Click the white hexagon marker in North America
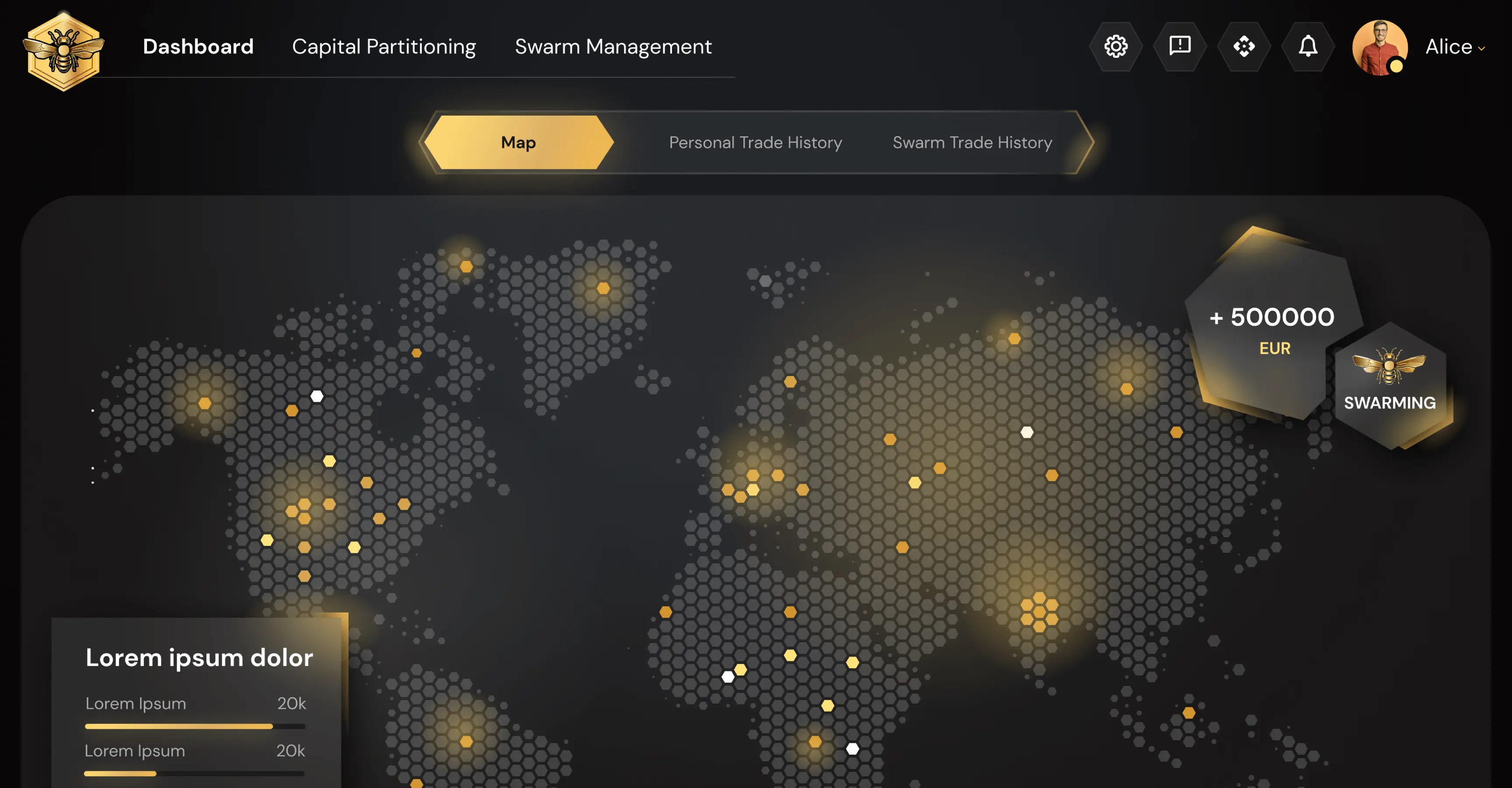The height and width of the screenshot is (788, 1512). (316, 396)
